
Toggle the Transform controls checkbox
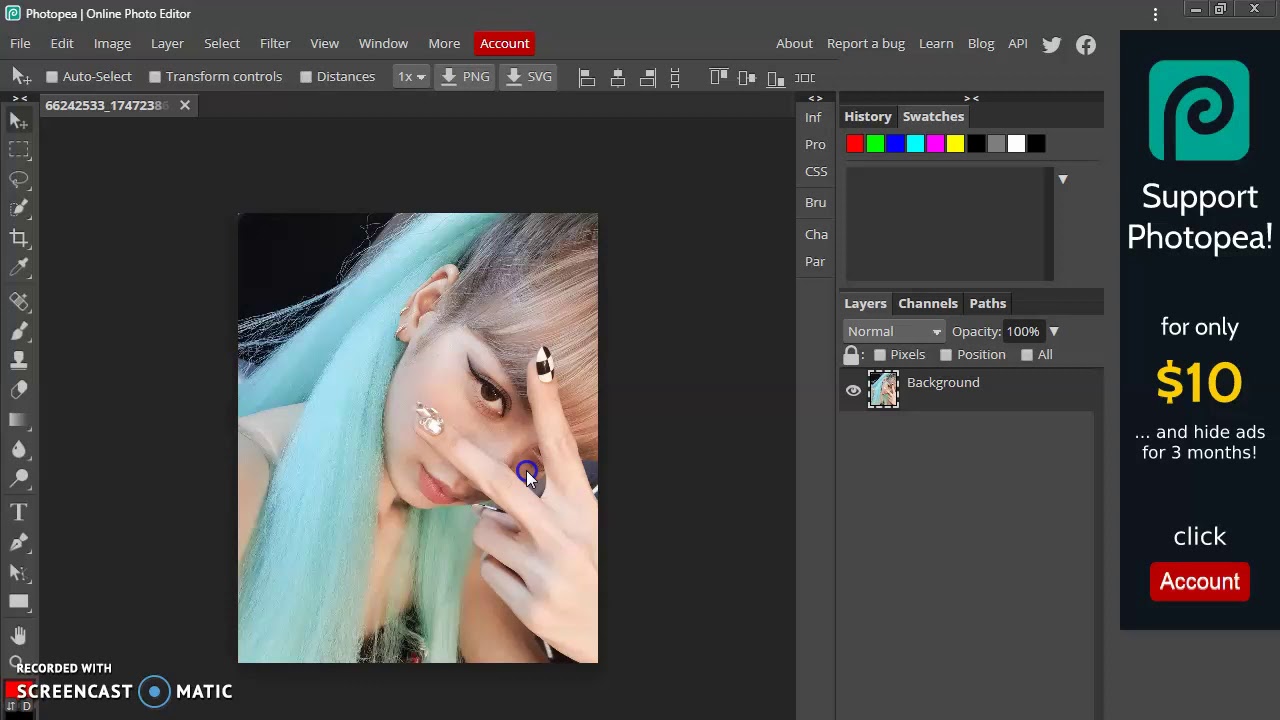point(155,77)
